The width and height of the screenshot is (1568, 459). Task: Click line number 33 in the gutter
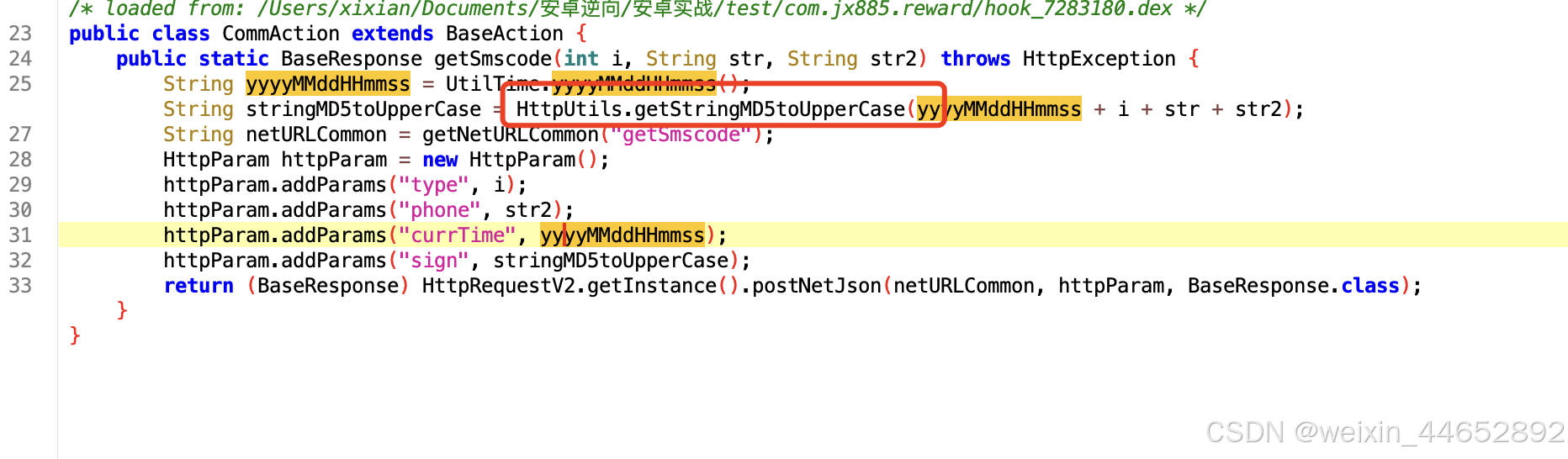(x=20, y=286)
